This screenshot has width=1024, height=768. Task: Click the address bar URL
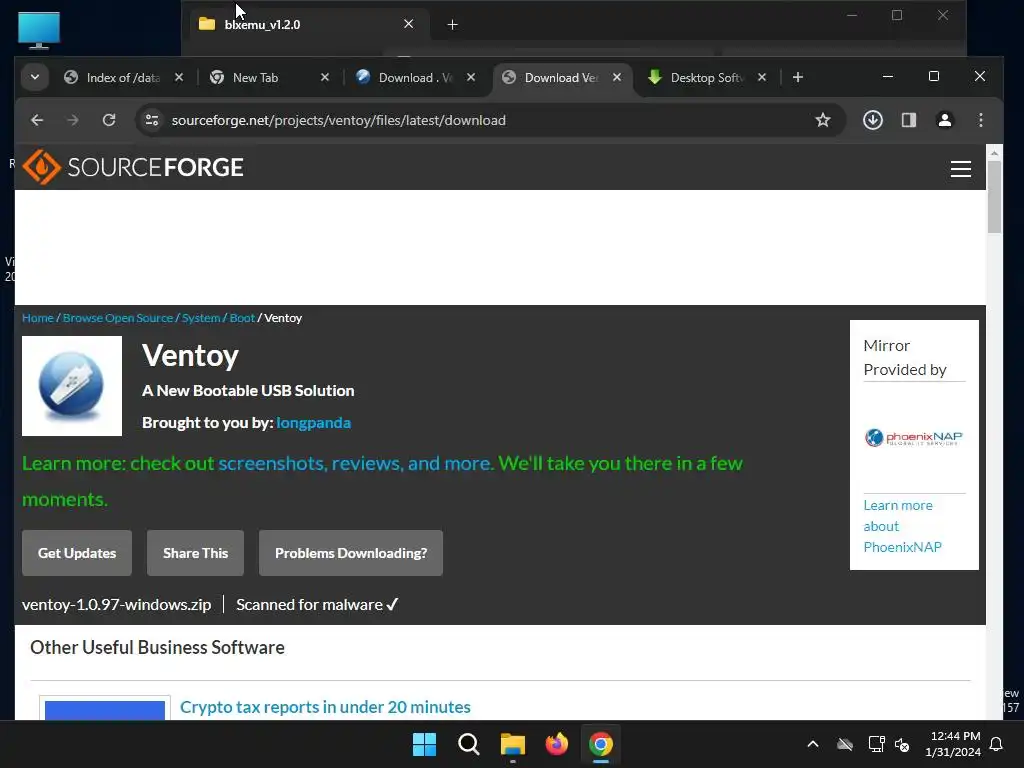(338, 120)
